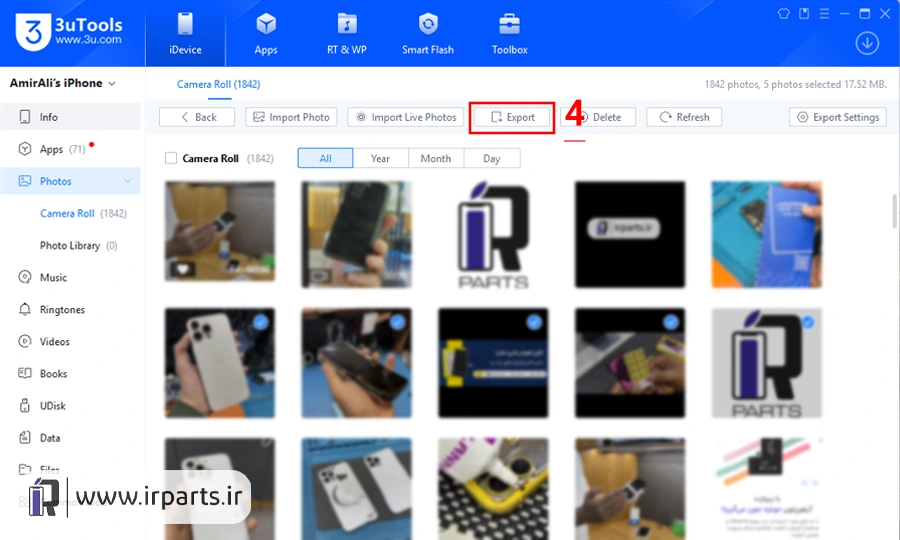Viewport: 900px width, 540px height.
Task: Select Info in the sidebar
Action: click(x=70, y=116)
